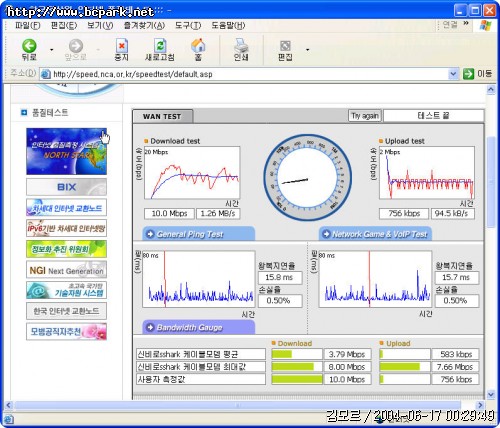Click green Go arrow beside address bar
Image resolution: width=500 pixels, height=428 pixels.
[468, 74]
